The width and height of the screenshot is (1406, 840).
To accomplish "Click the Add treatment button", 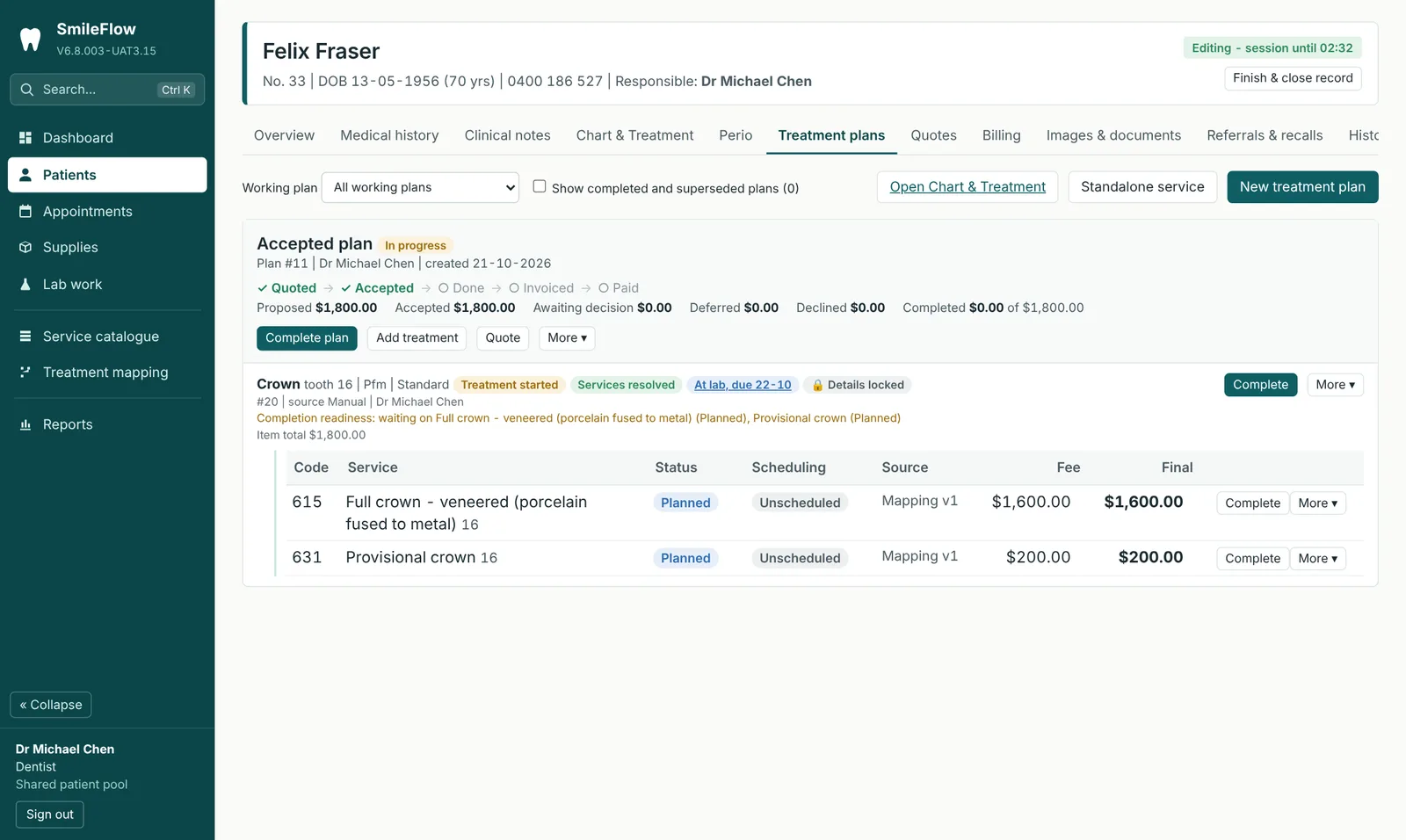I will 417,338.
